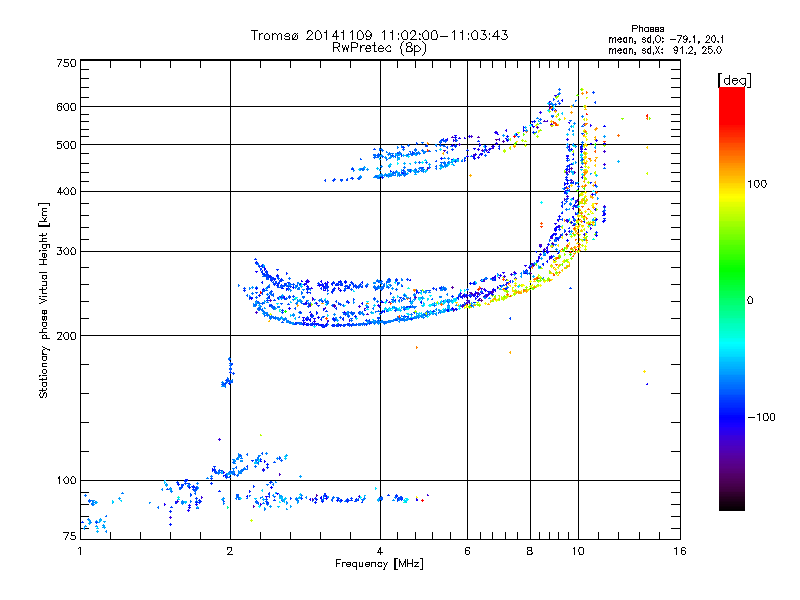Click the '600' y-axis tick label

66,107
